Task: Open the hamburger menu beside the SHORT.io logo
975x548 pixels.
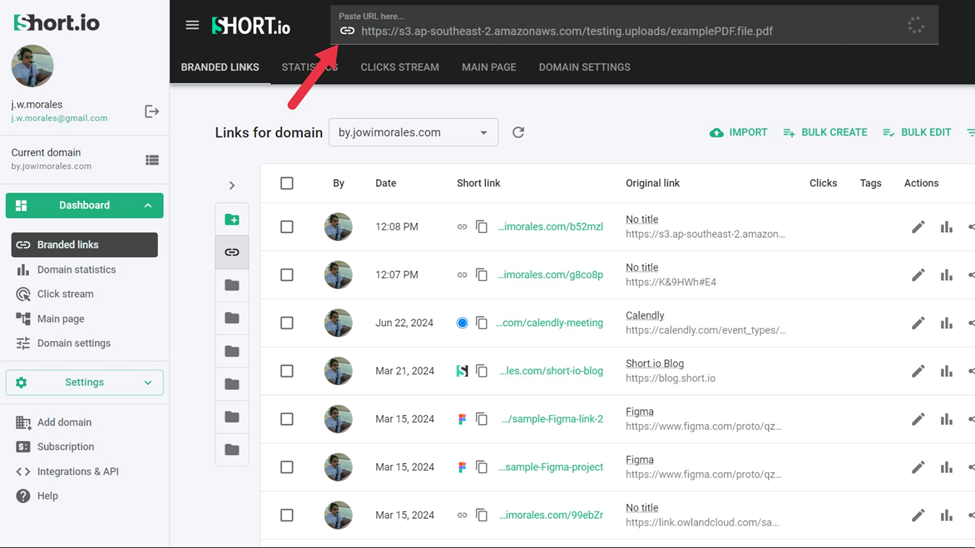Action: coord(192,25)
